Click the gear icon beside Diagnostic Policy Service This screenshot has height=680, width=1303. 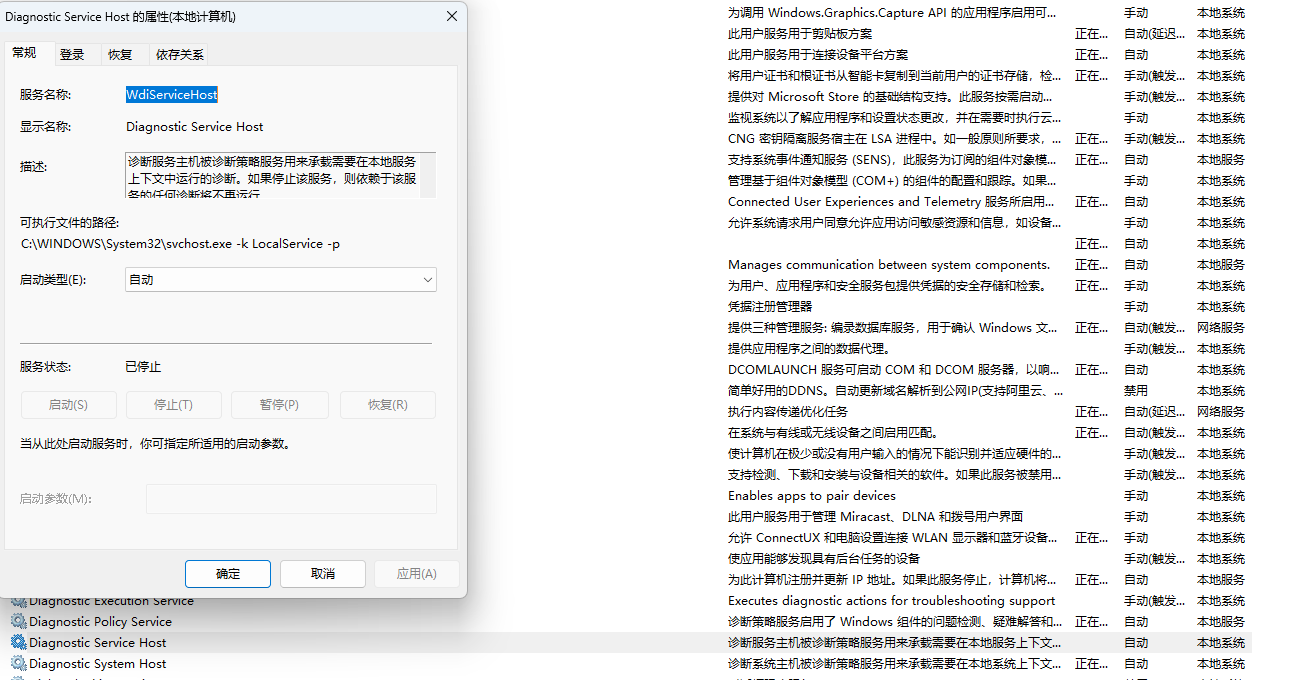click(x=18, y=622)
